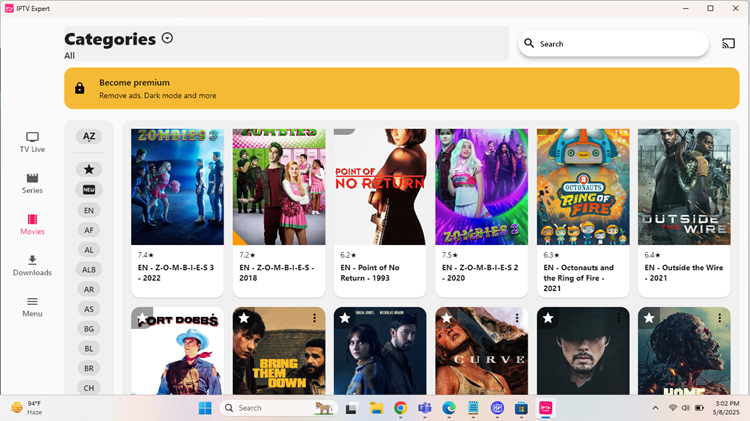Toggle favorite star on black hat man poster
This screenshot has width=750, height=421.
pos(548,318)
